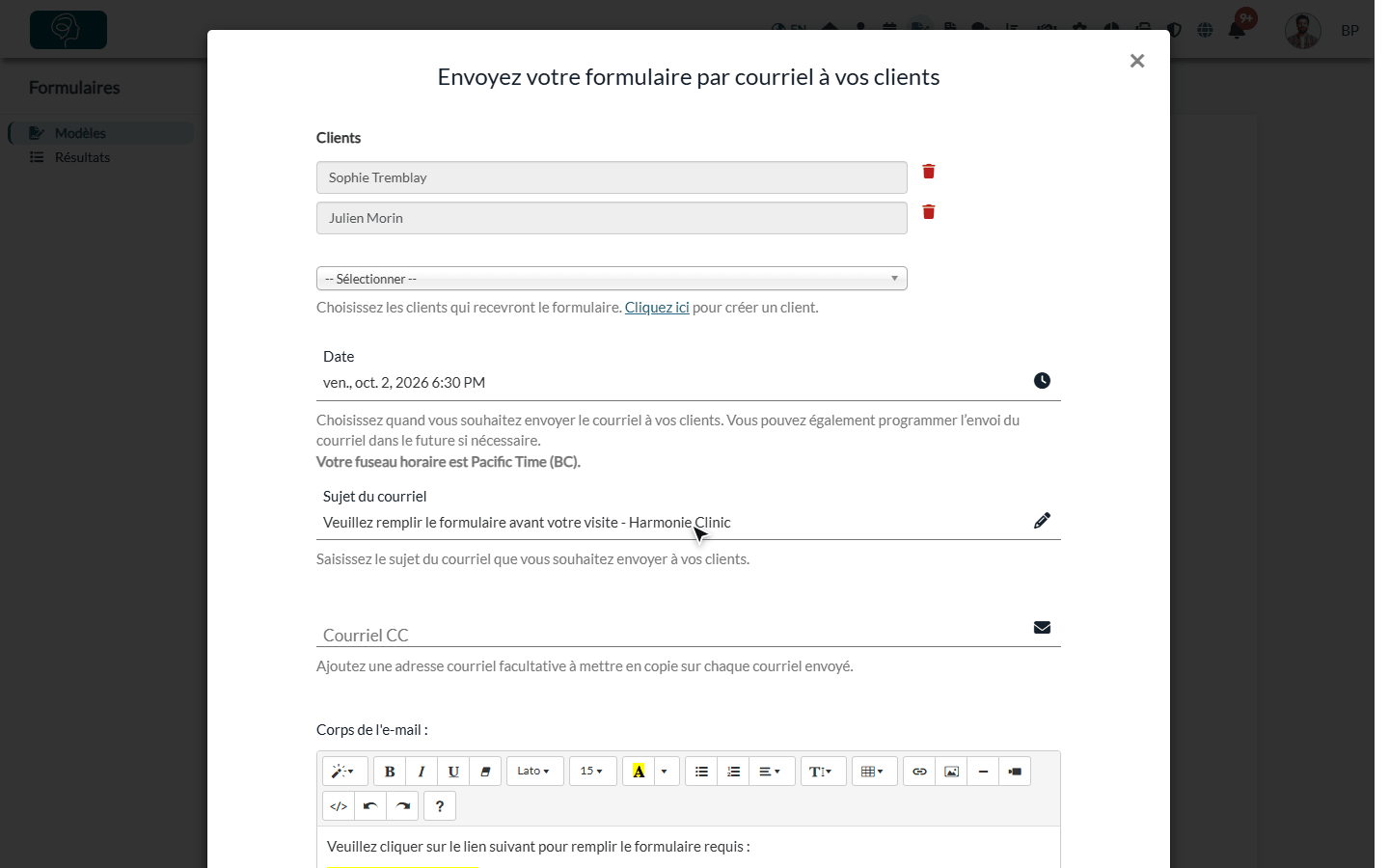Click the shield icon in top bar

click(1174, 30)
